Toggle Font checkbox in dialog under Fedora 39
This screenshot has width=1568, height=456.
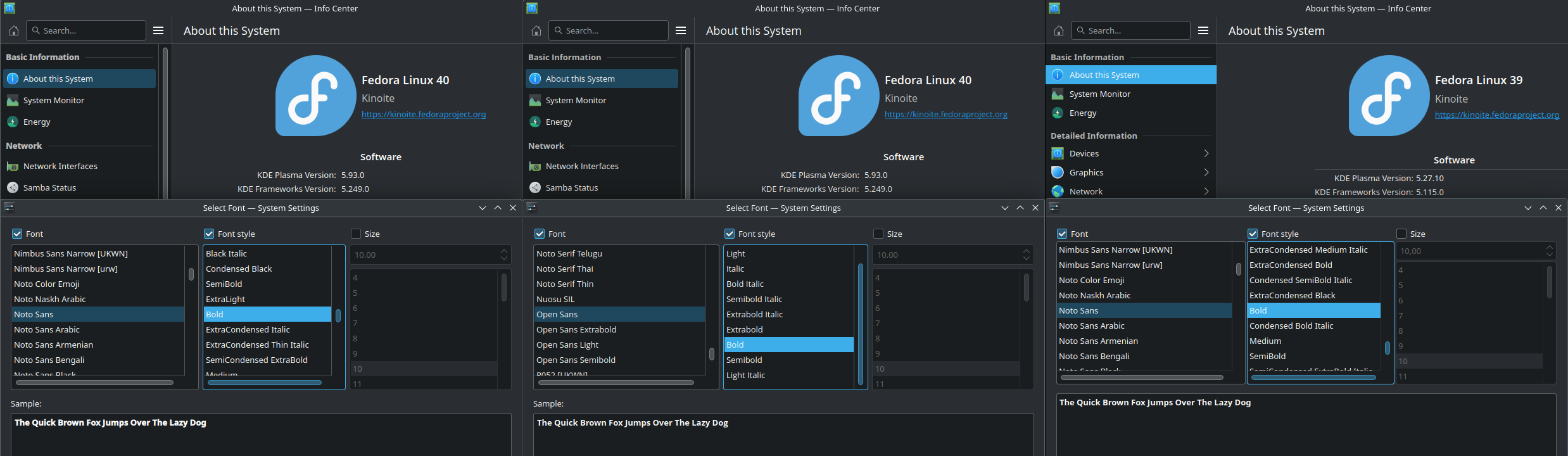click(1062, 234)
